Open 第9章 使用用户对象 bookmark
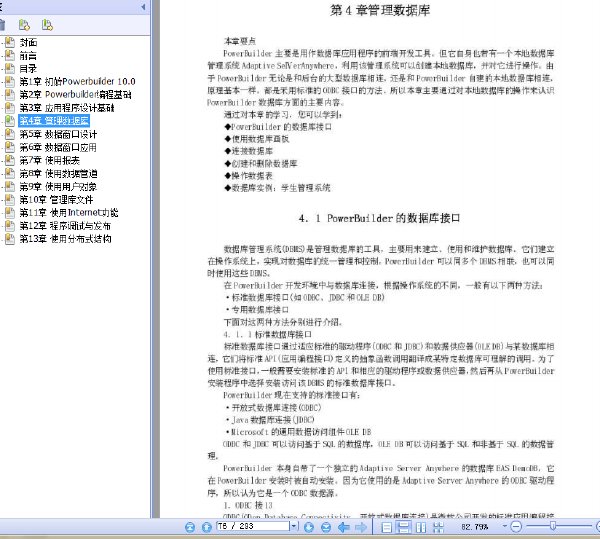The height and width of the screenshot is (539, 600). (58, 187)
